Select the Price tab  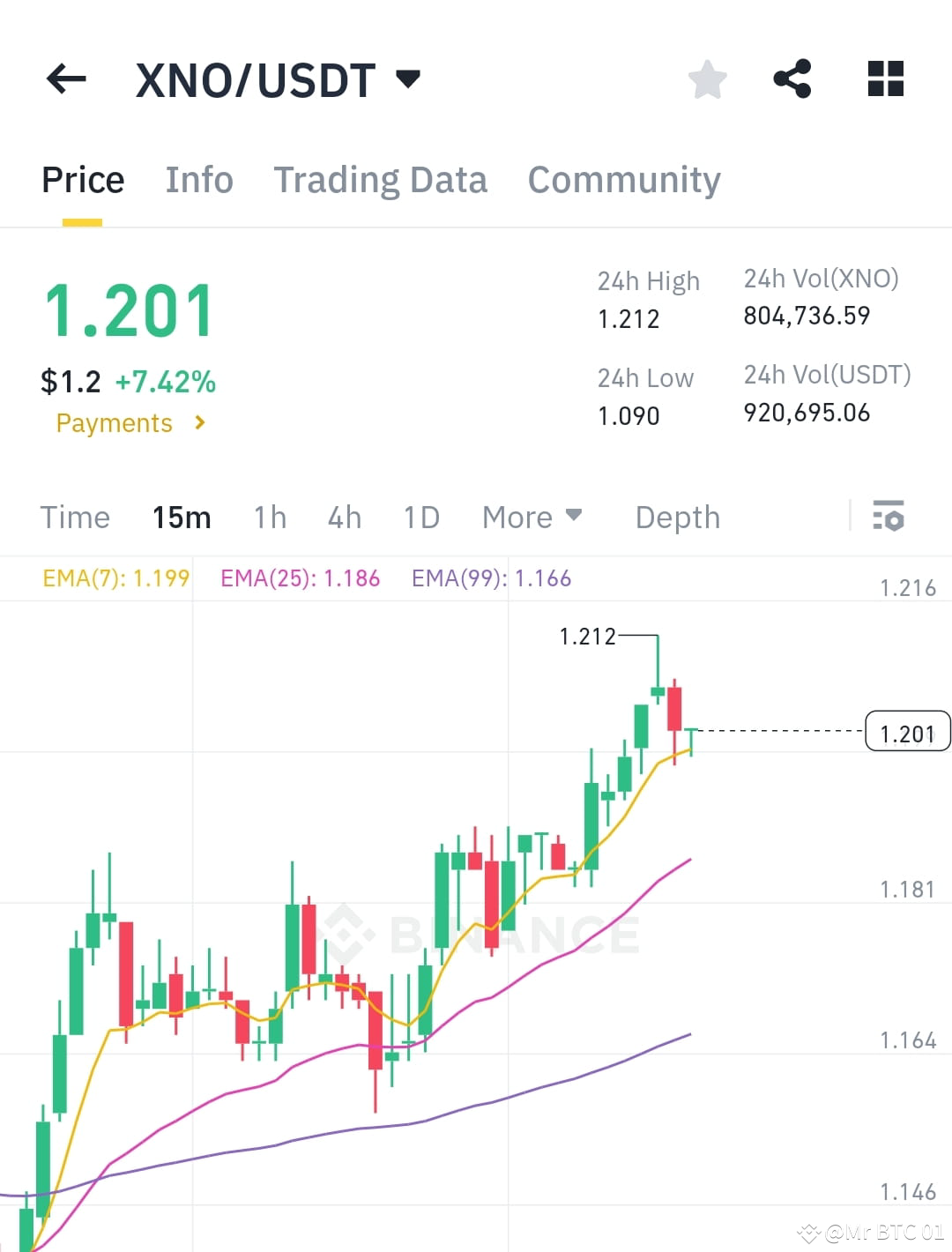point(82,179)
